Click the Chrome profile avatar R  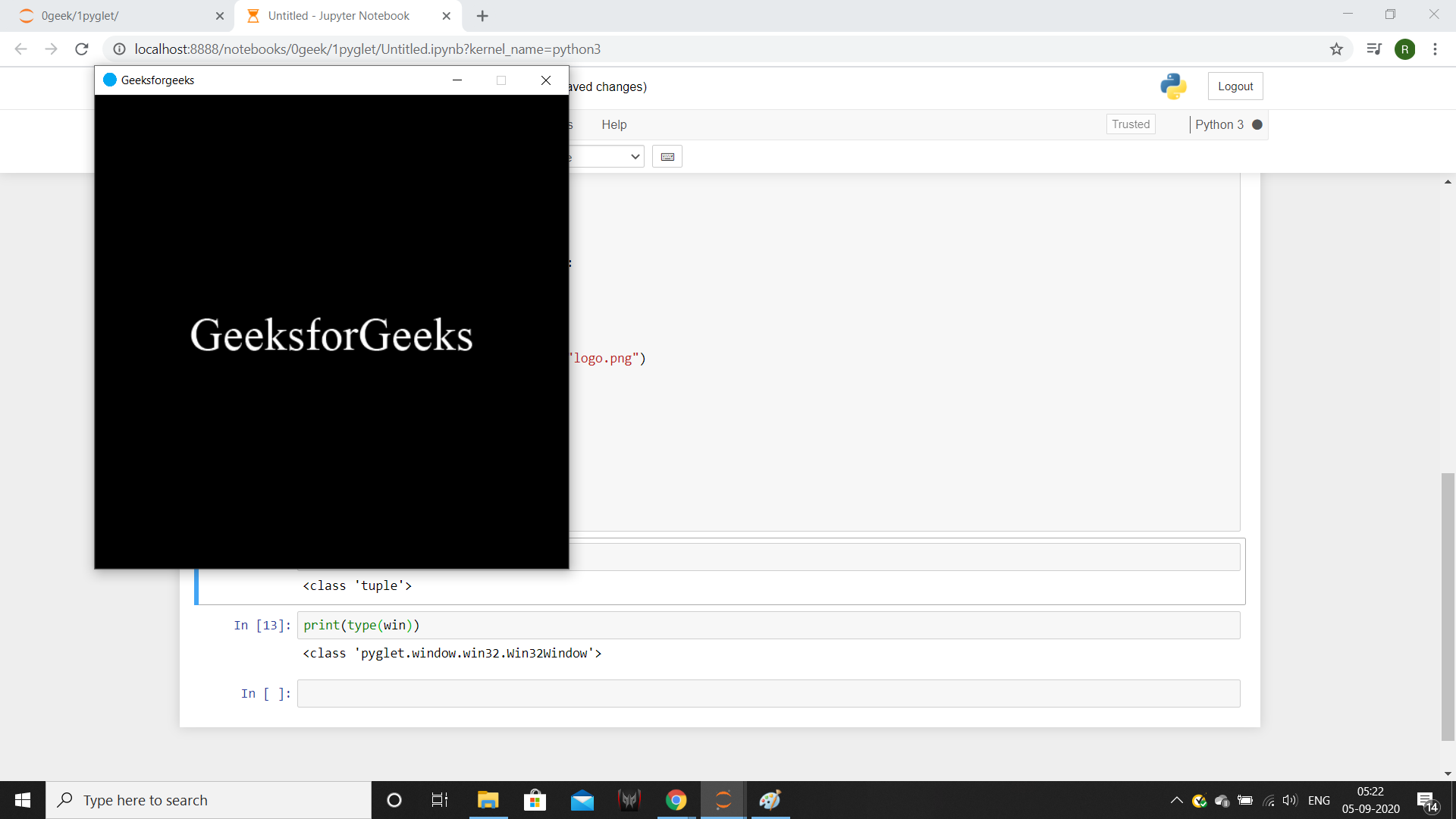click(1404, 49)
